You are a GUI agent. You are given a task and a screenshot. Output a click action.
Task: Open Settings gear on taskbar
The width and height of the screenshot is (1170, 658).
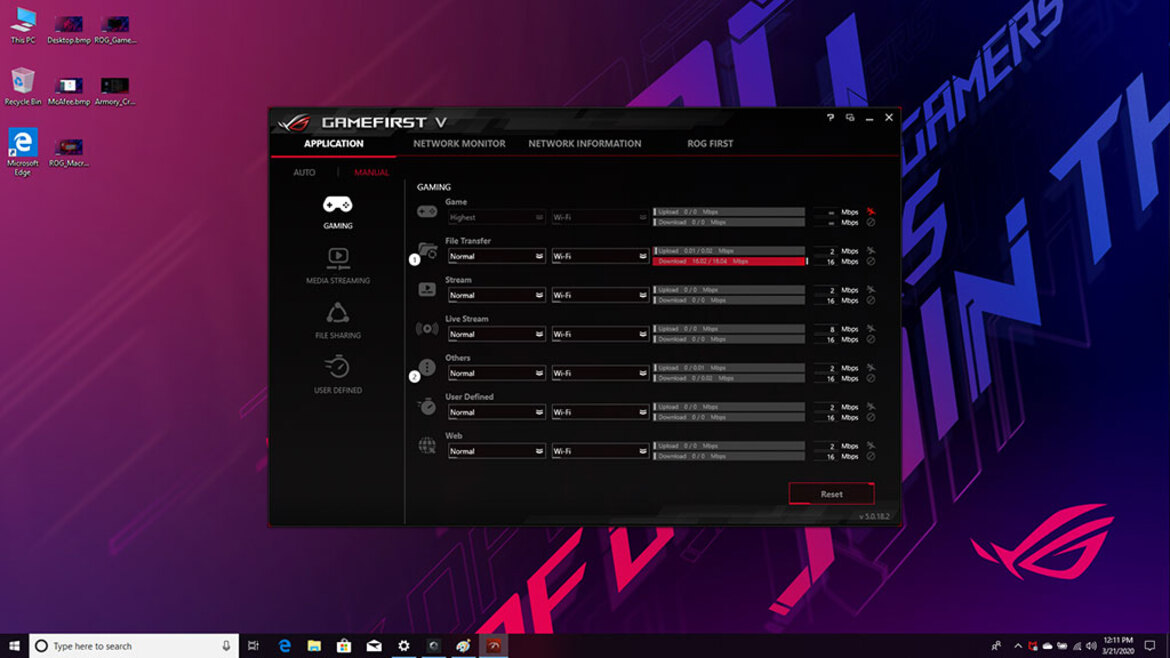404,646
